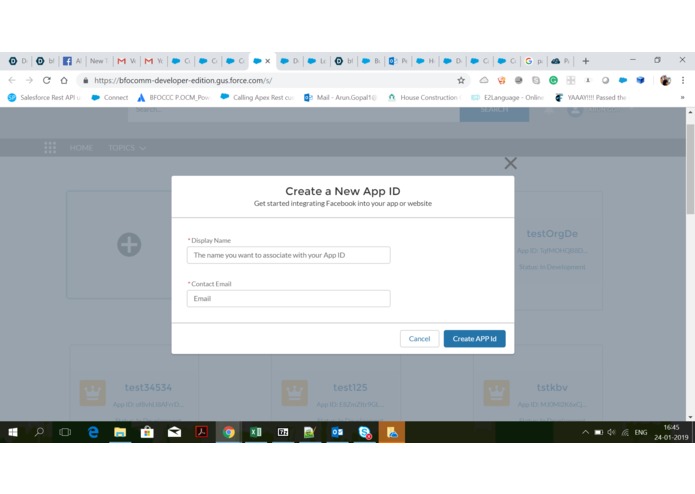Click the Salesforce cloud extension icon
The image size is (695, 494).
click(623, 80)
